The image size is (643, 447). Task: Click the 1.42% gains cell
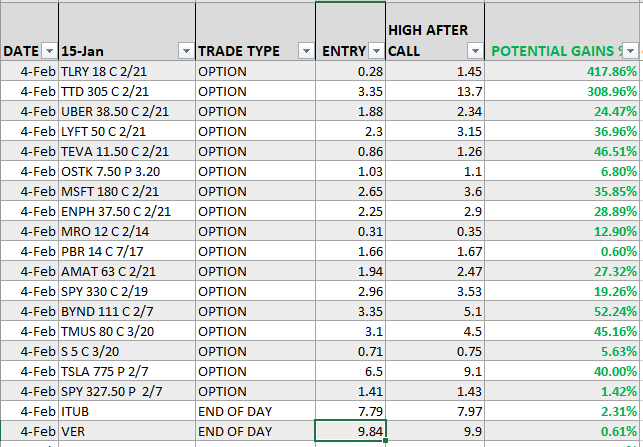(x=562, y=391)
